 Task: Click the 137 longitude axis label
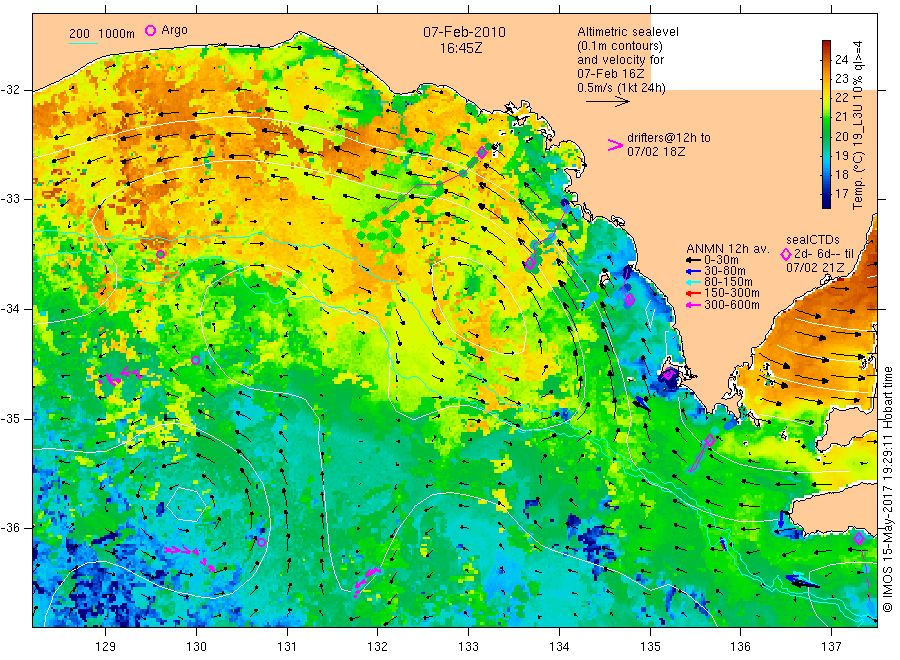[x=831, y=647]
